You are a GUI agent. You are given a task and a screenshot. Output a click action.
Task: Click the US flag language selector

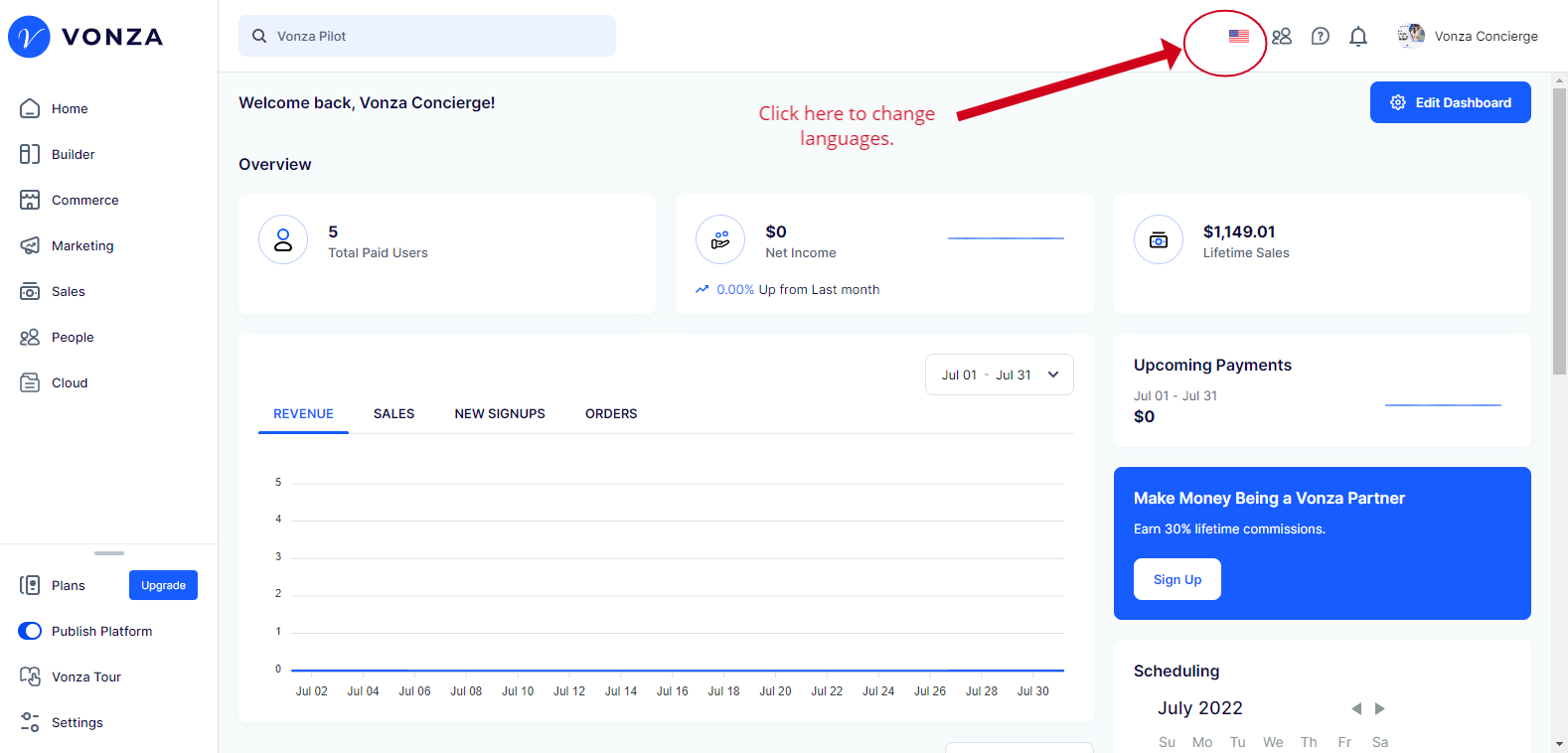(x=1239, y=36)
